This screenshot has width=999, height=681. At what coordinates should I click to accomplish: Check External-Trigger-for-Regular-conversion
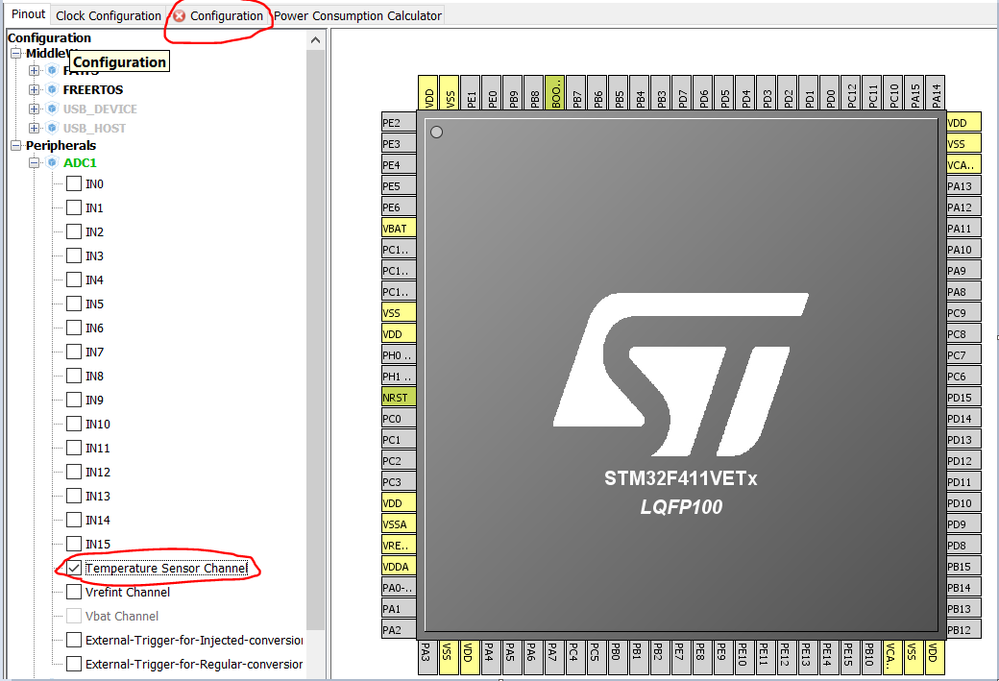coord(74,664)
